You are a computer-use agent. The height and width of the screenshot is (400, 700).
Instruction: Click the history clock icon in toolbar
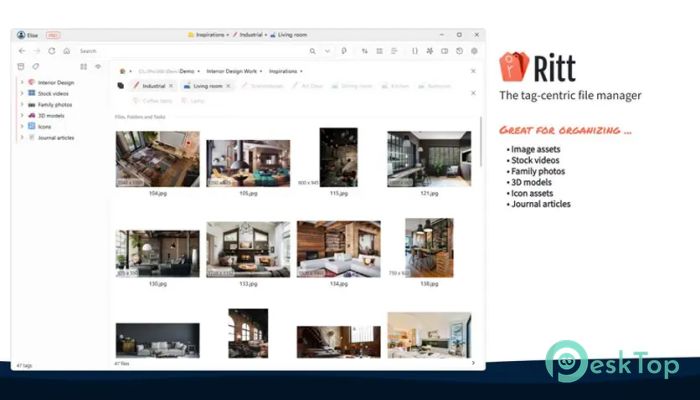tap(459, 50)
